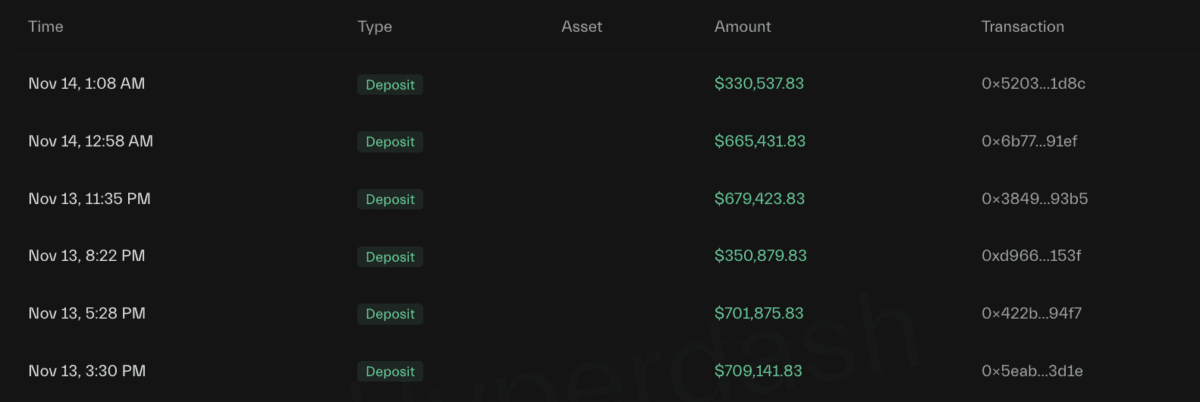The width and height of the screenshot is (1200, 402).
Task: Sort by the Amount column header
Action: point(743,27)
